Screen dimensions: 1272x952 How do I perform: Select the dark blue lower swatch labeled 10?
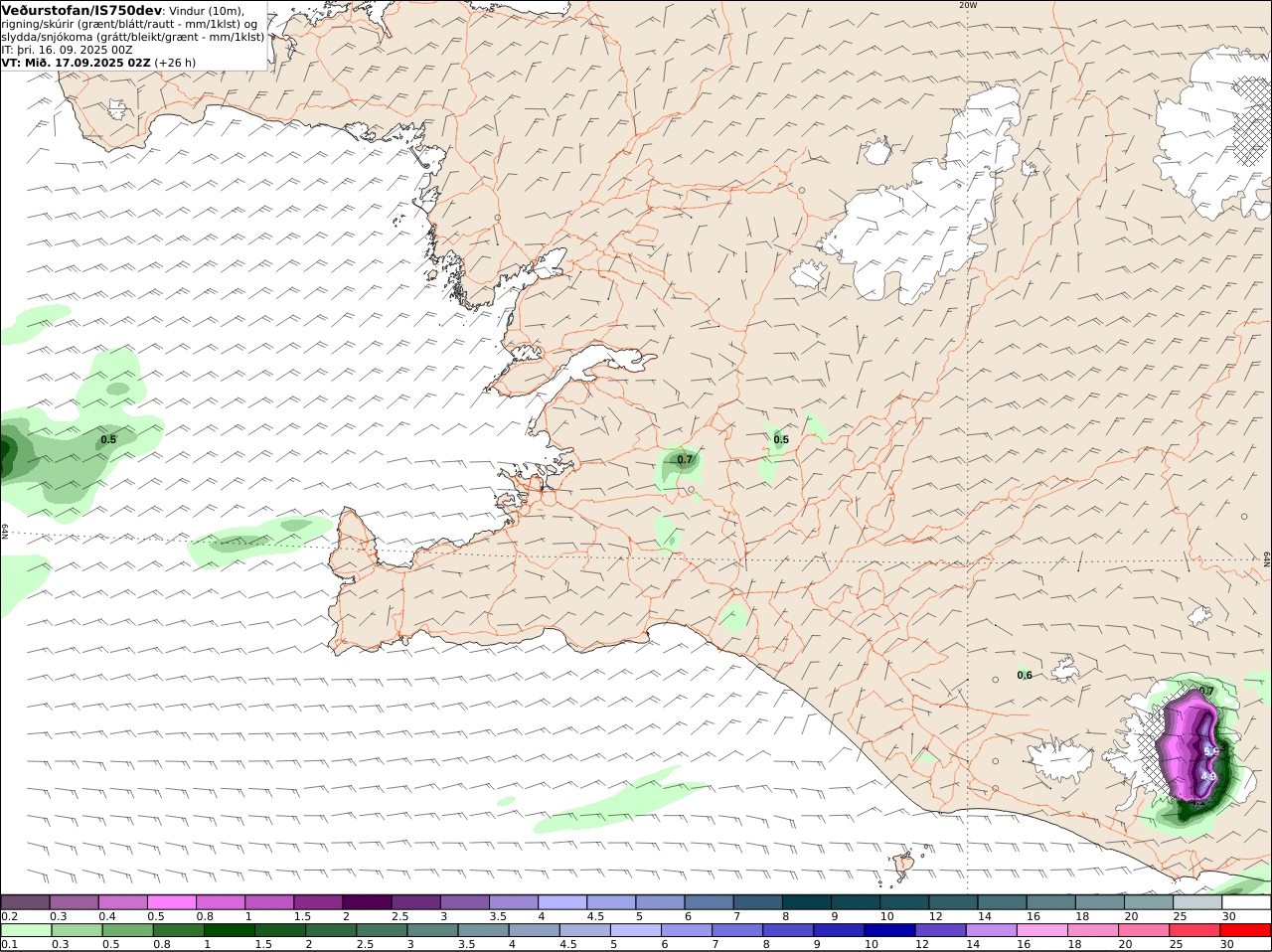click(x=889, y=930)
